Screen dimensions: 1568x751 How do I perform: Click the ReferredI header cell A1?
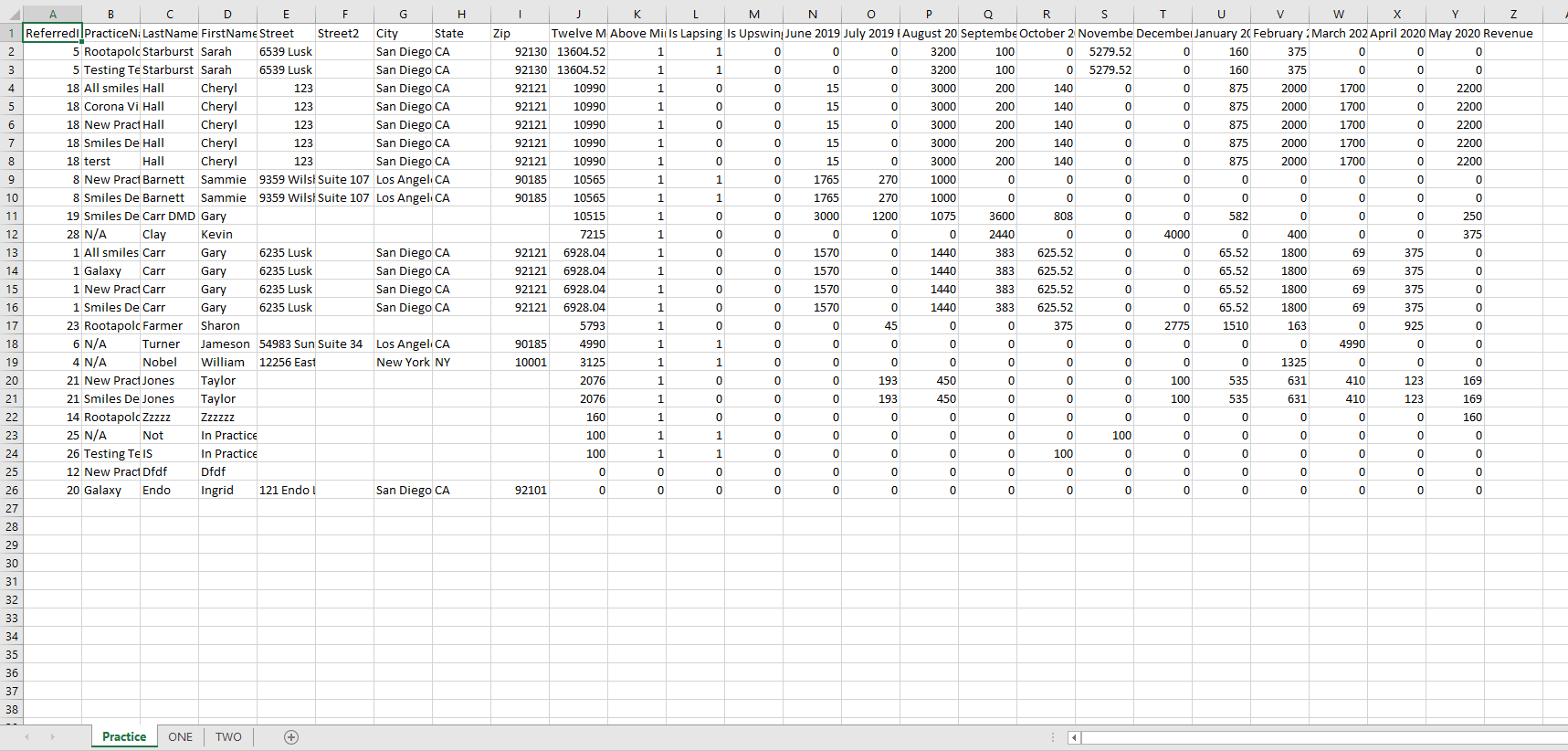point(52,33)
